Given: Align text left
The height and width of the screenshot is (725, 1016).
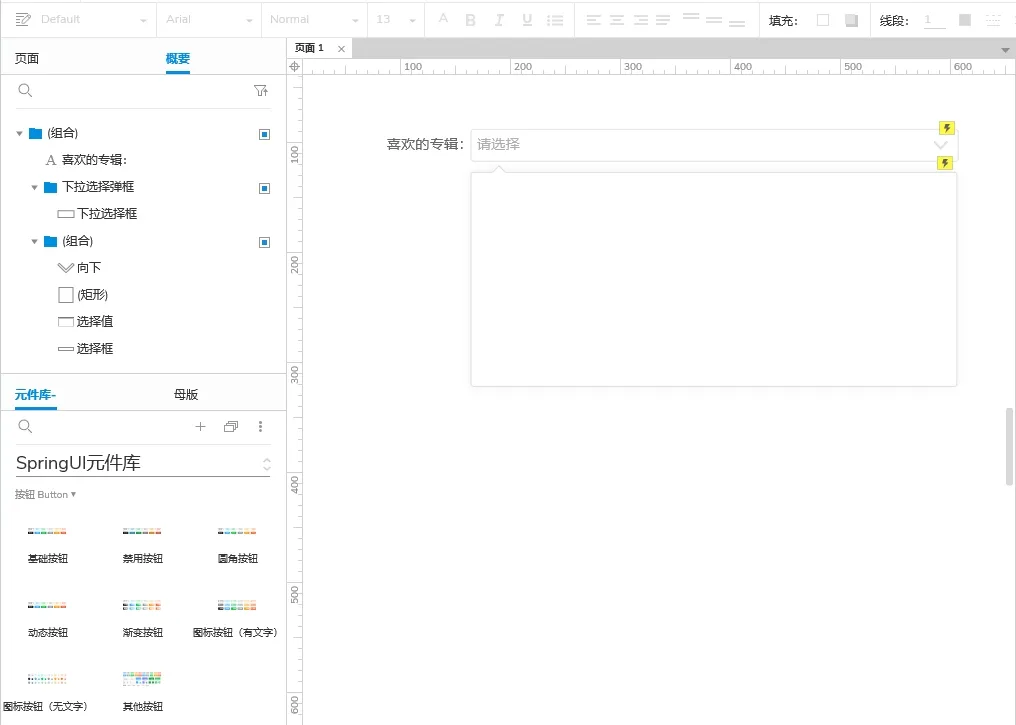Looking at the screenshot, I should (593, 20).
